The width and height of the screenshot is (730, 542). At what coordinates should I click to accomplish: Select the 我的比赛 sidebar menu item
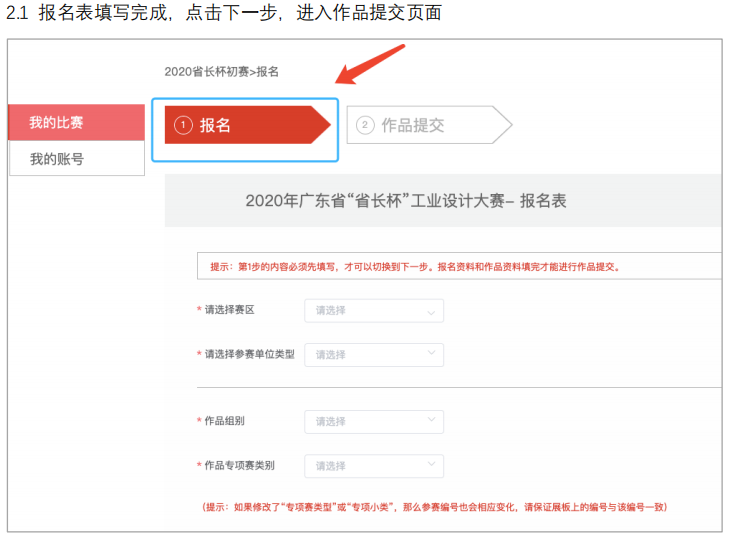click(x=76, y=122)
